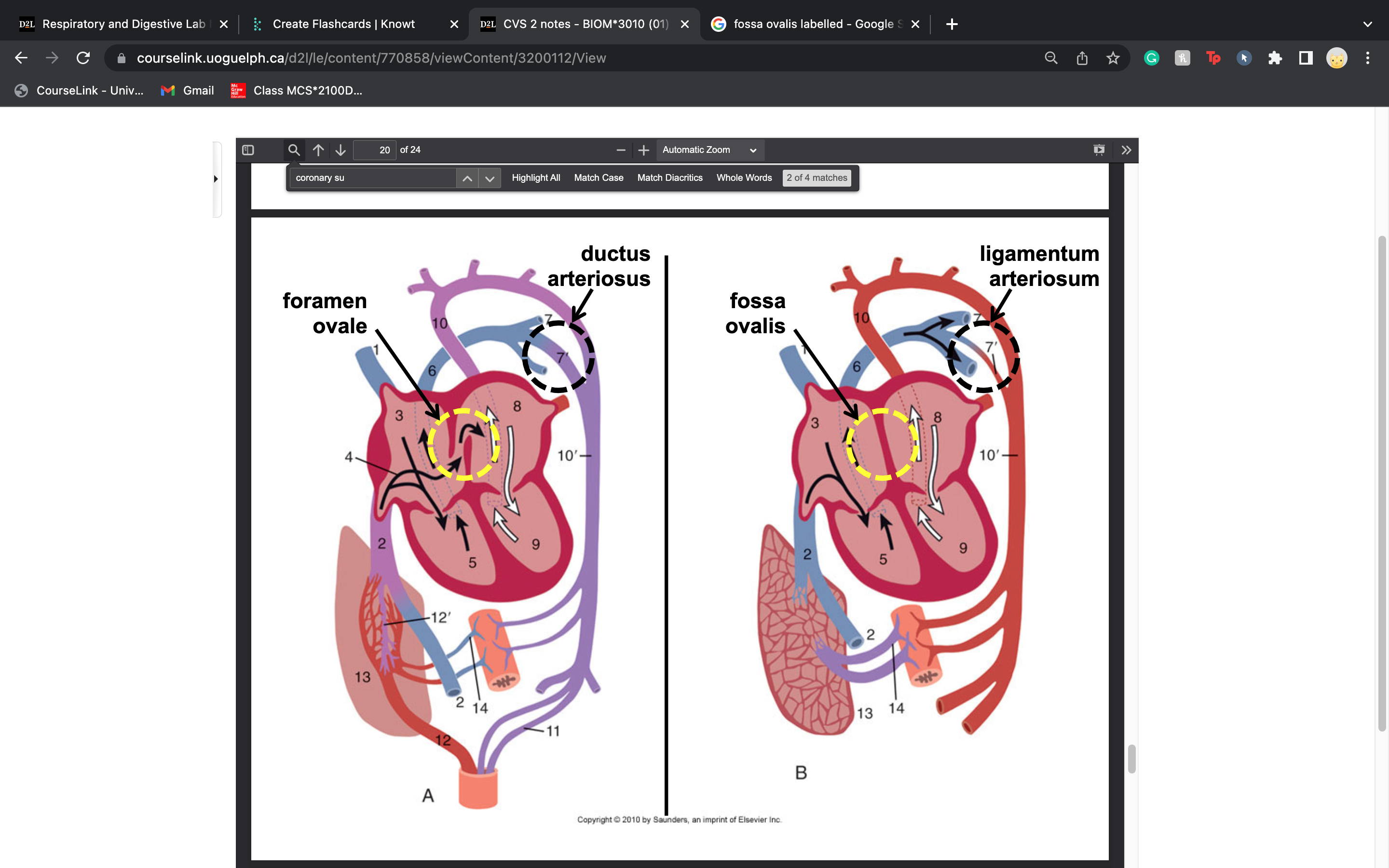
Task: Reload the current page
Action: (83, 58)
